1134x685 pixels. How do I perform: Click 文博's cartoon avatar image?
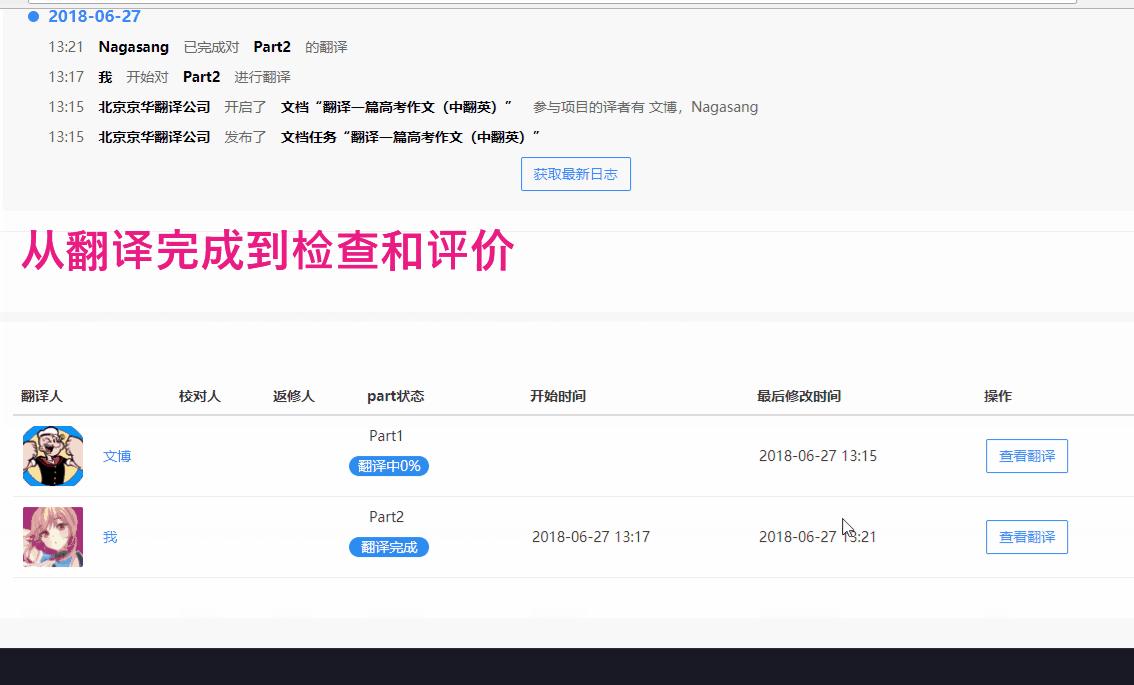52,456
